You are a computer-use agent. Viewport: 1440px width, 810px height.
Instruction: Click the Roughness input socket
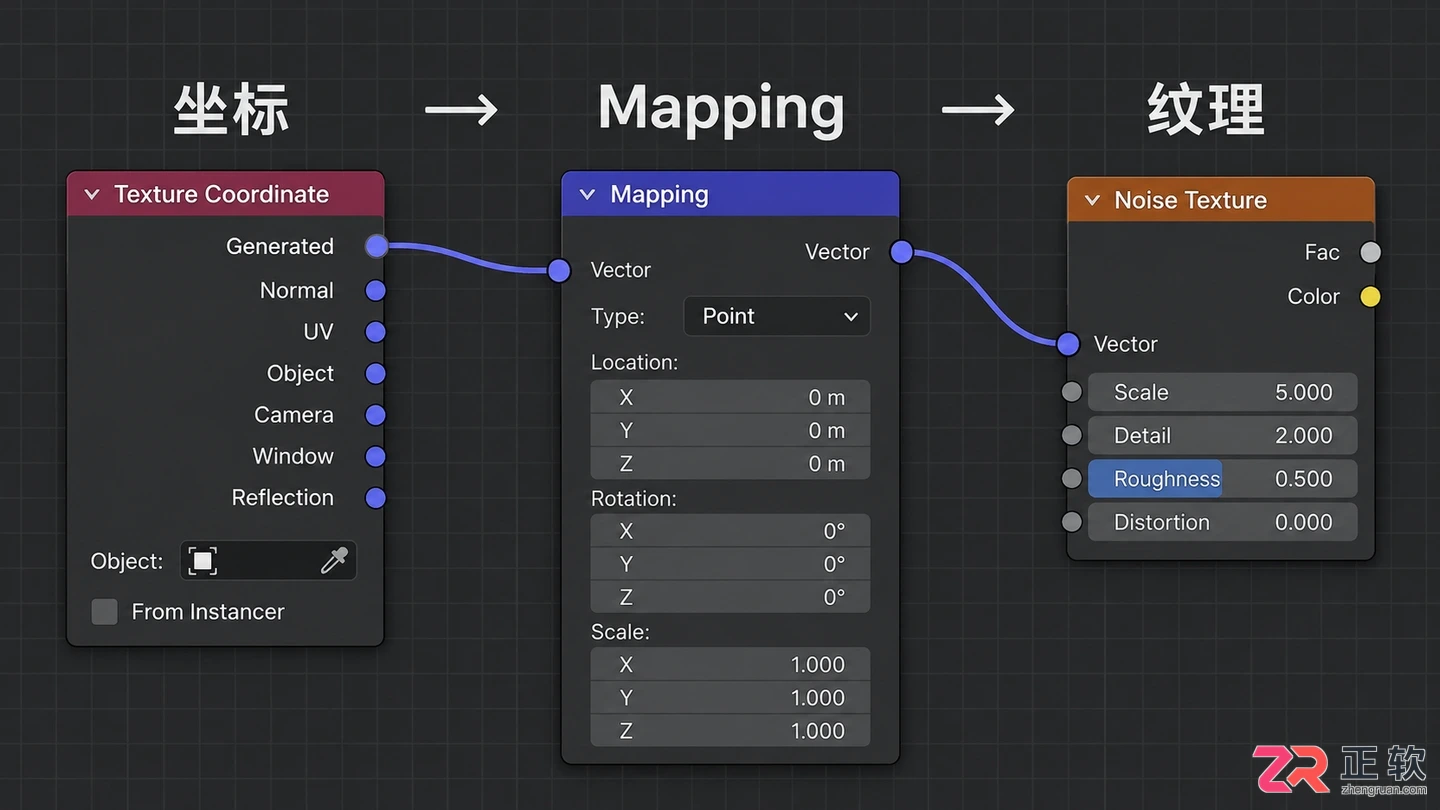pyautogui.click(x=1072, y=479)
